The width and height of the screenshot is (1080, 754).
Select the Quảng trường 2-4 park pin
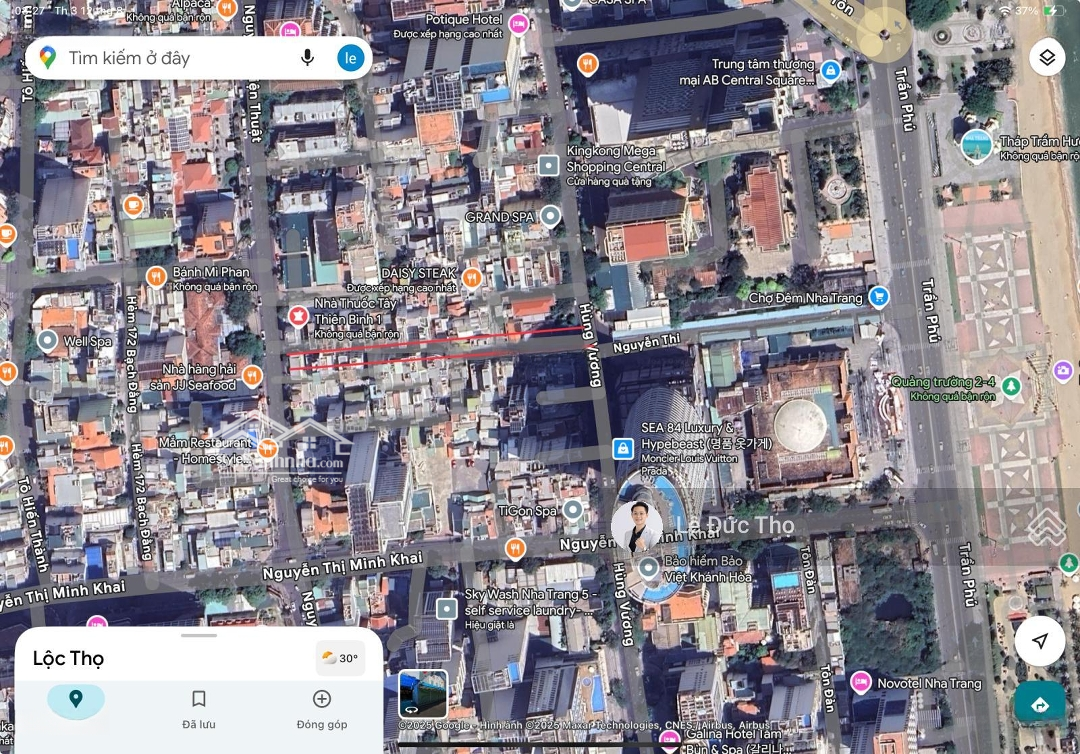pos(1012,385)
